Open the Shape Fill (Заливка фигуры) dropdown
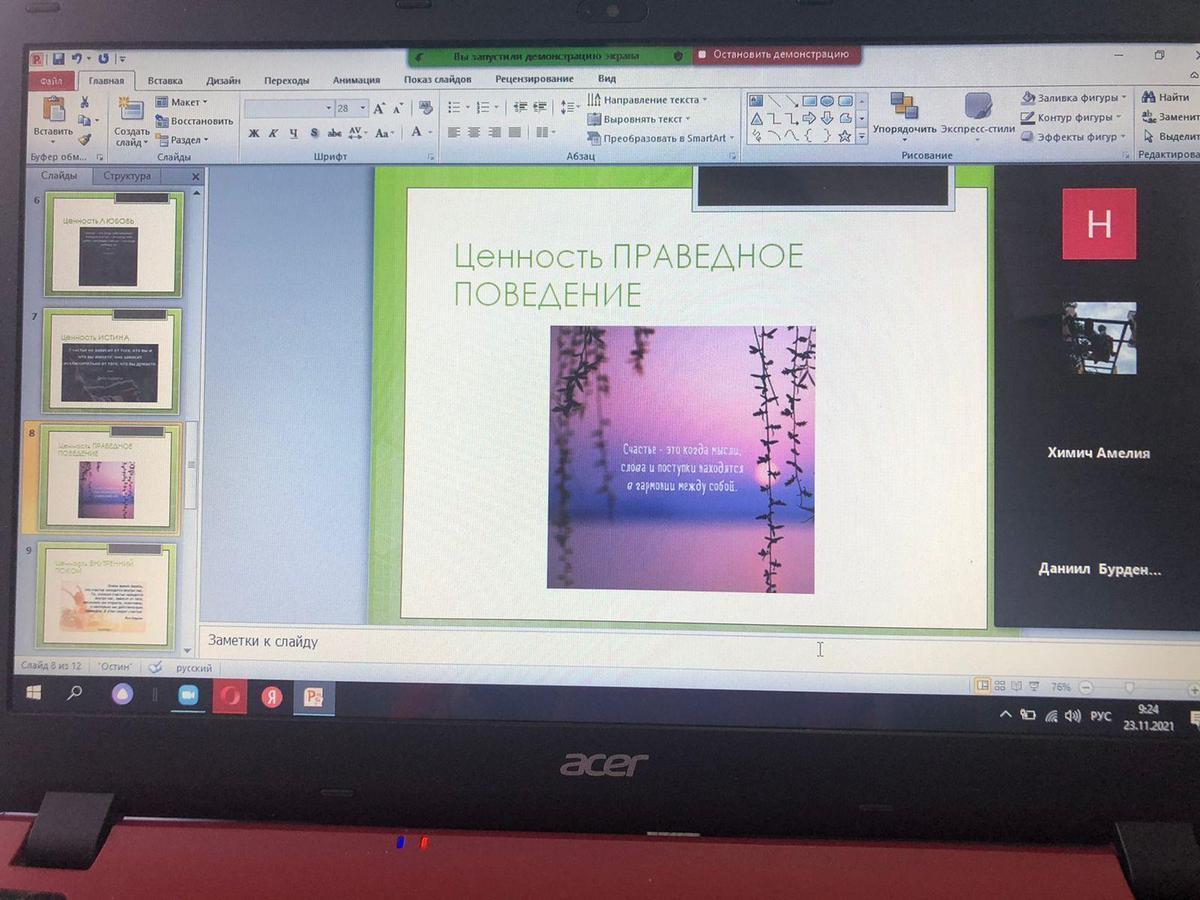The width and height of the screenshot is (1200, 900). pos(1075,98)
